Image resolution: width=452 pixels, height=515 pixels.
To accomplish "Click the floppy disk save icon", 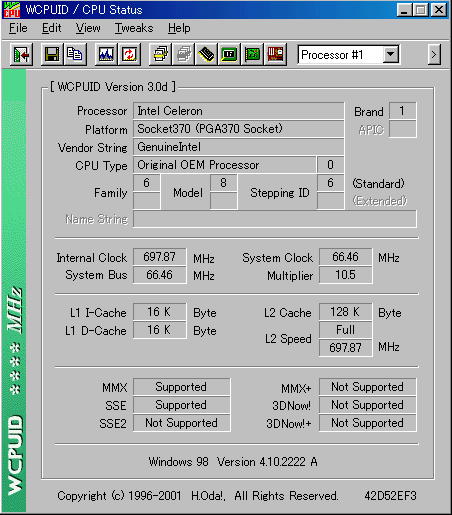I will coord(52,54).
